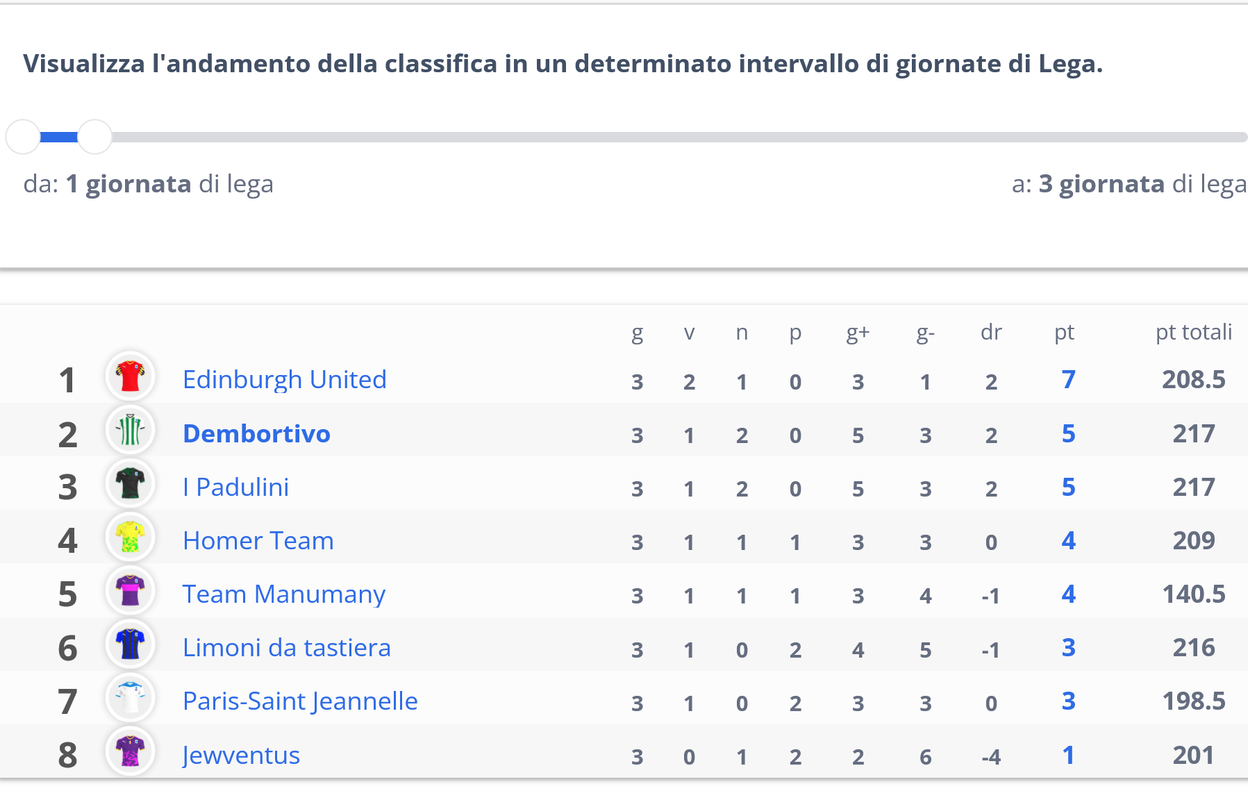Open Paris-Saint Jeannelle team link
This screenshot has height=800, width=1248.
point(300,701)
